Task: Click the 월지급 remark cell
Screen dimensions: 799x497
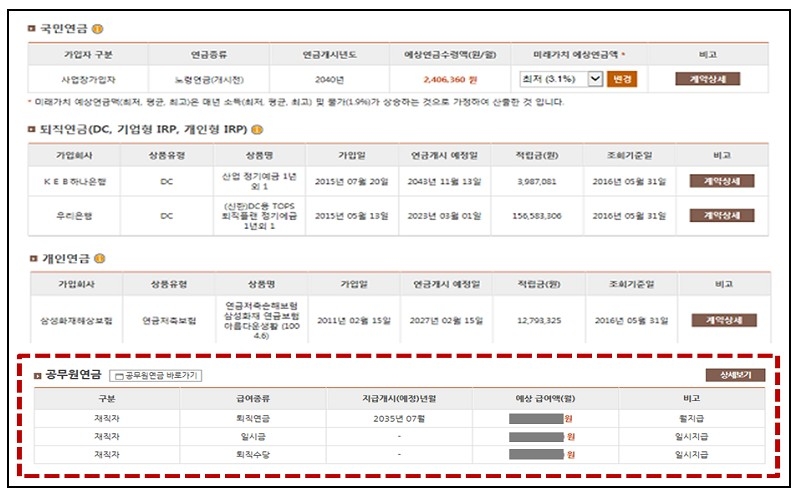Action: [691, 418]
